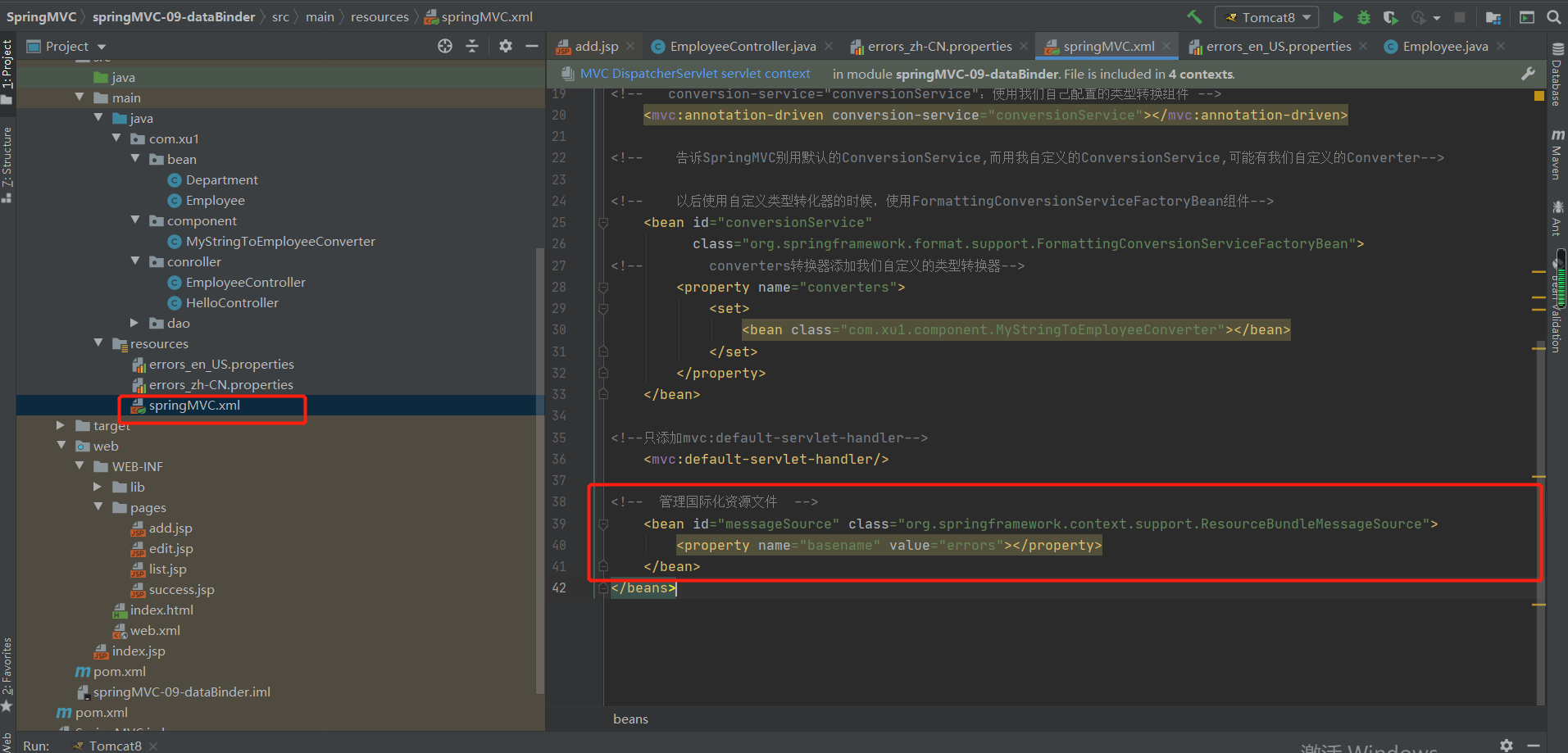Open Project Structure icon

(x=1493, y=17)
